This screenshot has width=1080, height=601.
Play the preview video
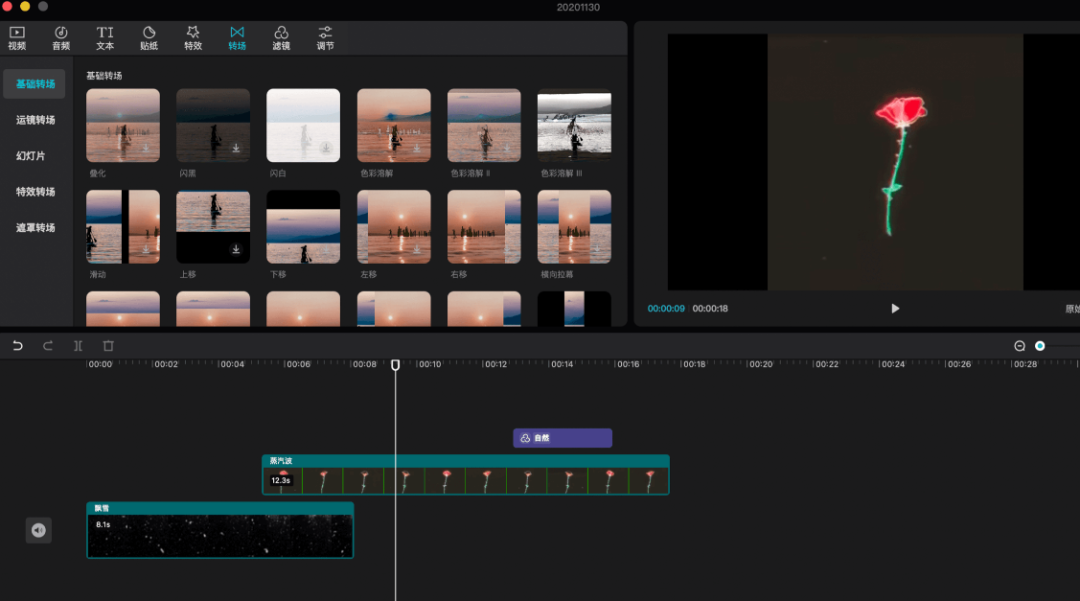895,308
